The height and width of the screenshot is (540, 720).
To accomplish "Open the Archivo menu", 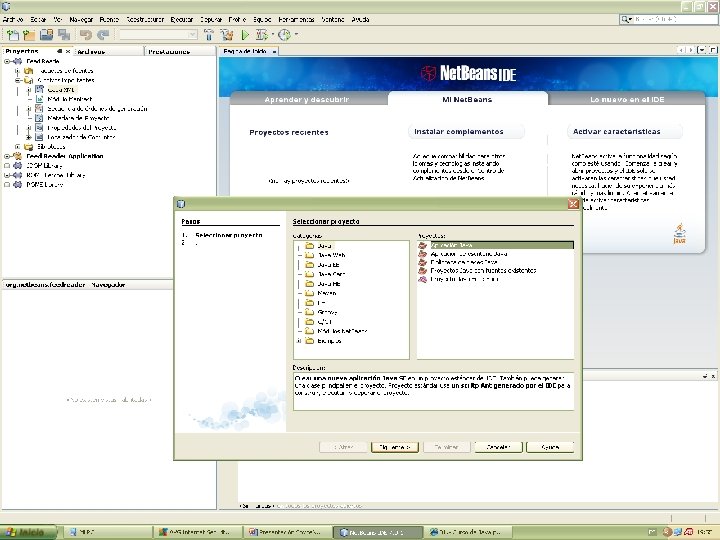I will (13, 19).
